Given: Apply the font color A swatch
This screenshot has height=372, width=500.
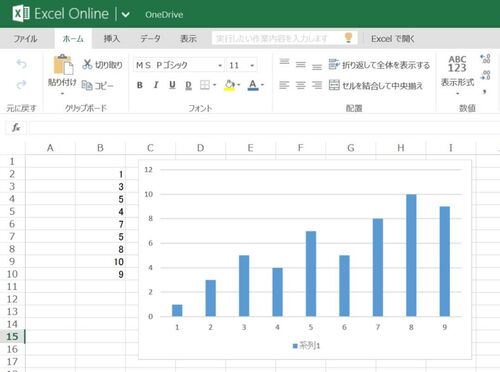Looking at the screenshot, I should point(253,85).
